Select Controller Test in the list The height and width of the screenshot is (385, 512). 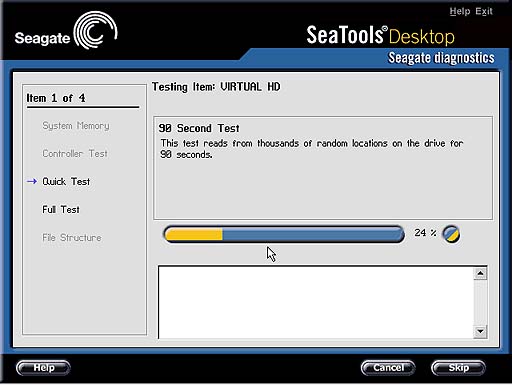coord(75,154)
